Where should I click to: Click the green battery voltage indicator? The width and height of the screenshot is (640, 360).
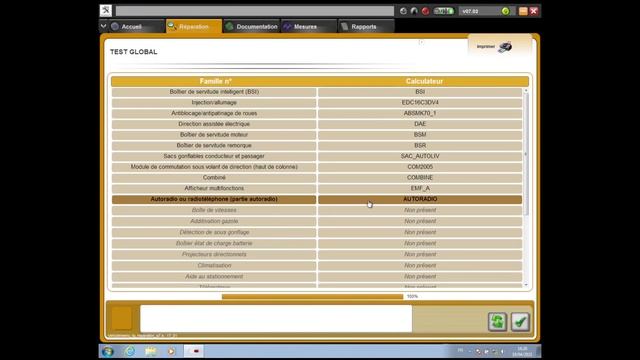click(444, 11)
